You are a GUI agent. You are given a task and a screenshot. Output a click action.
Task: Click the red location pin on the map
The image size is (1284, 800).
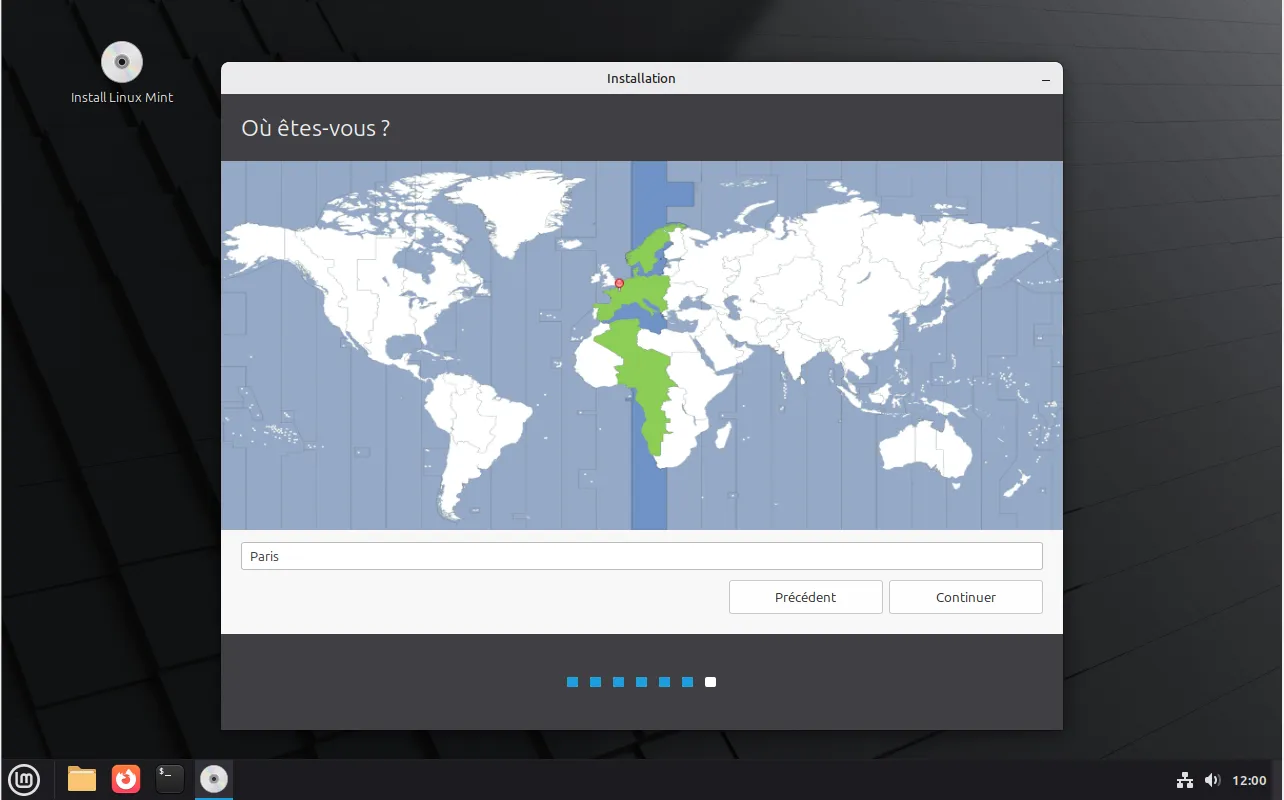point(619,283)
